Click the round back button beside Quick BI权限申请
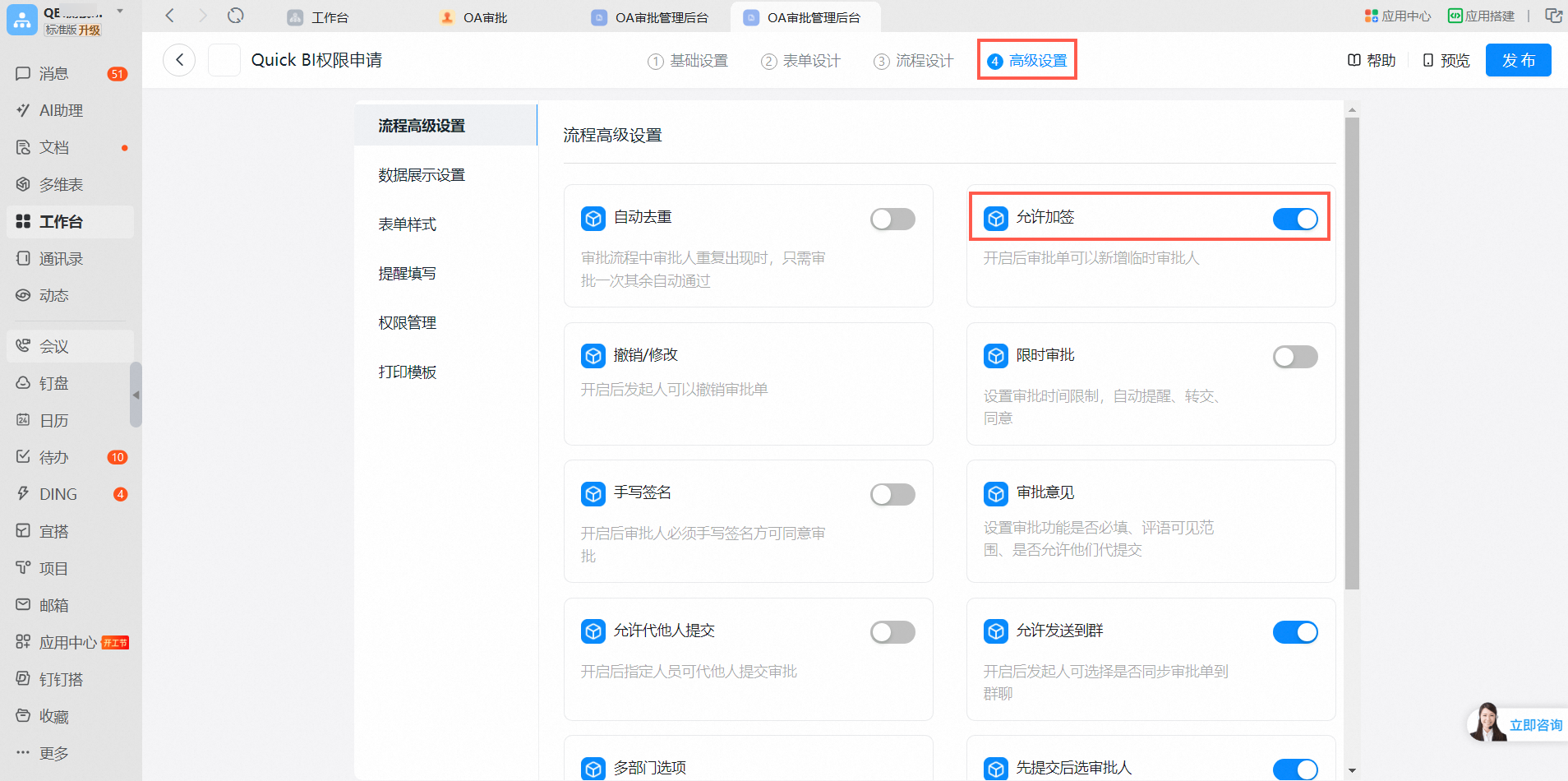The height and width of the screenshot is (781, 1568). (179, 60)
